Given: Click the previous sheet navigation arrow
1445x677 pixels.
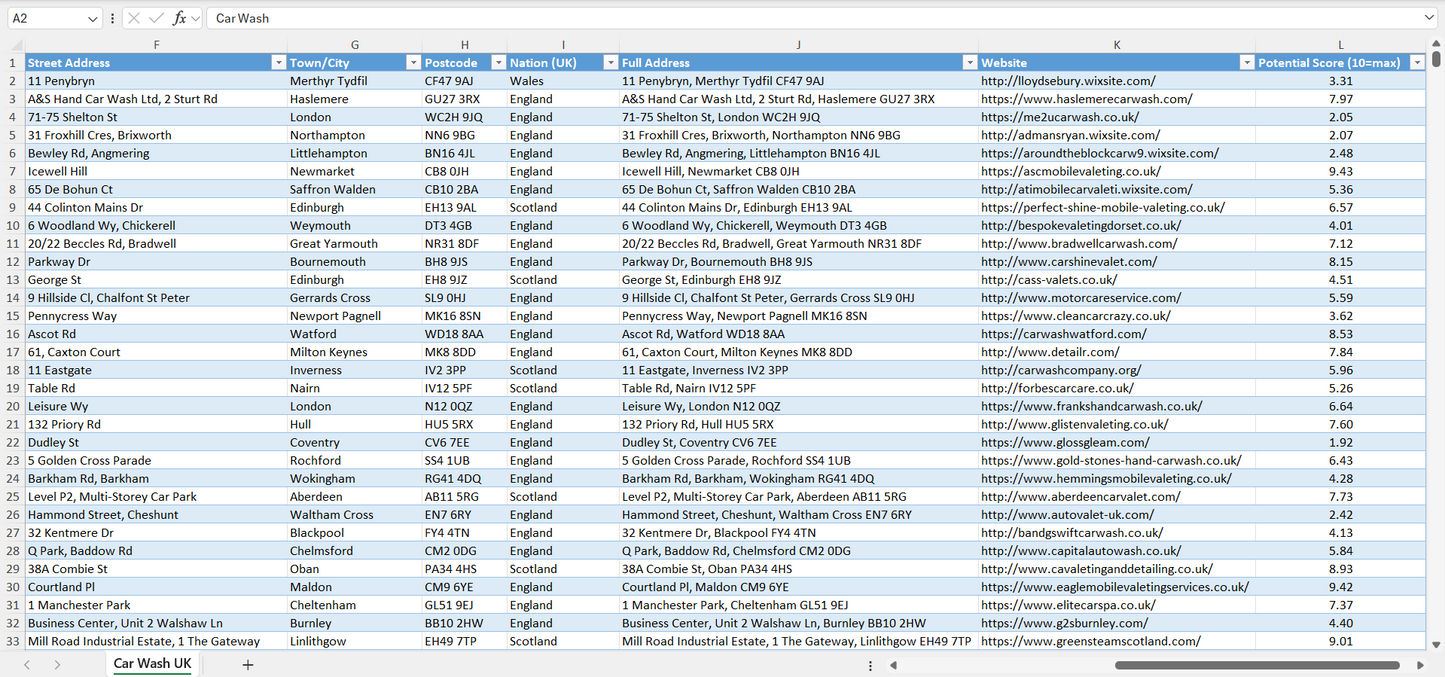Looking at the screenshot, I should coord(27,664).
